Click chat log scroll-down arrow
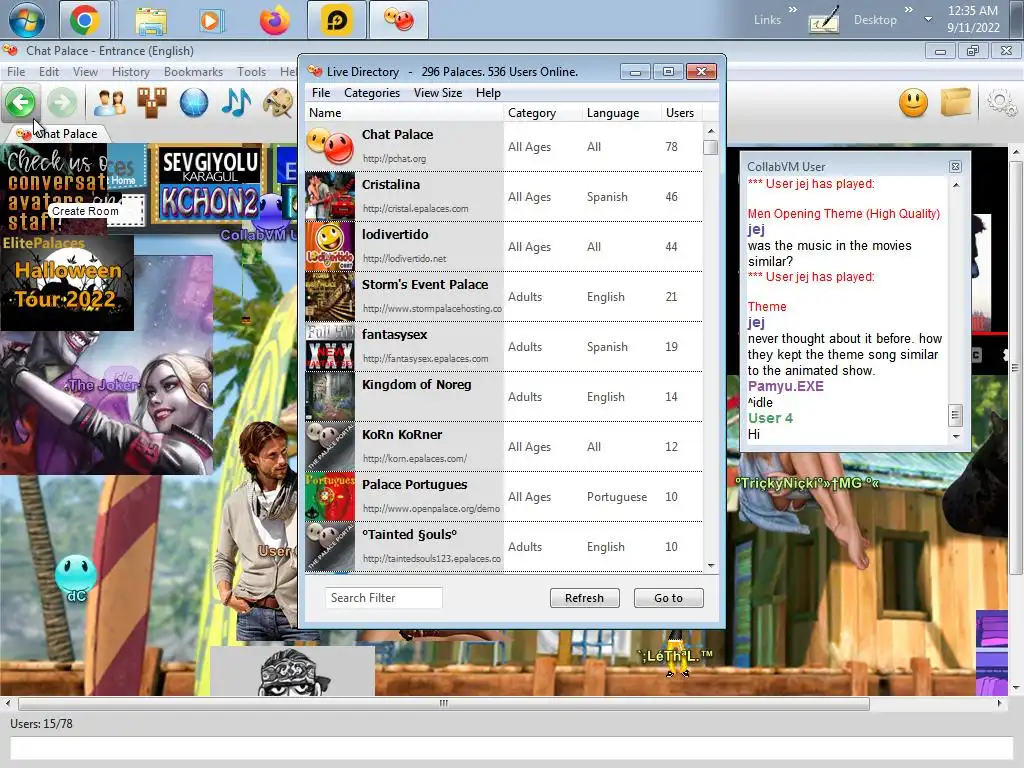This screenshot has width=1024, height=768. click(955, 436)
